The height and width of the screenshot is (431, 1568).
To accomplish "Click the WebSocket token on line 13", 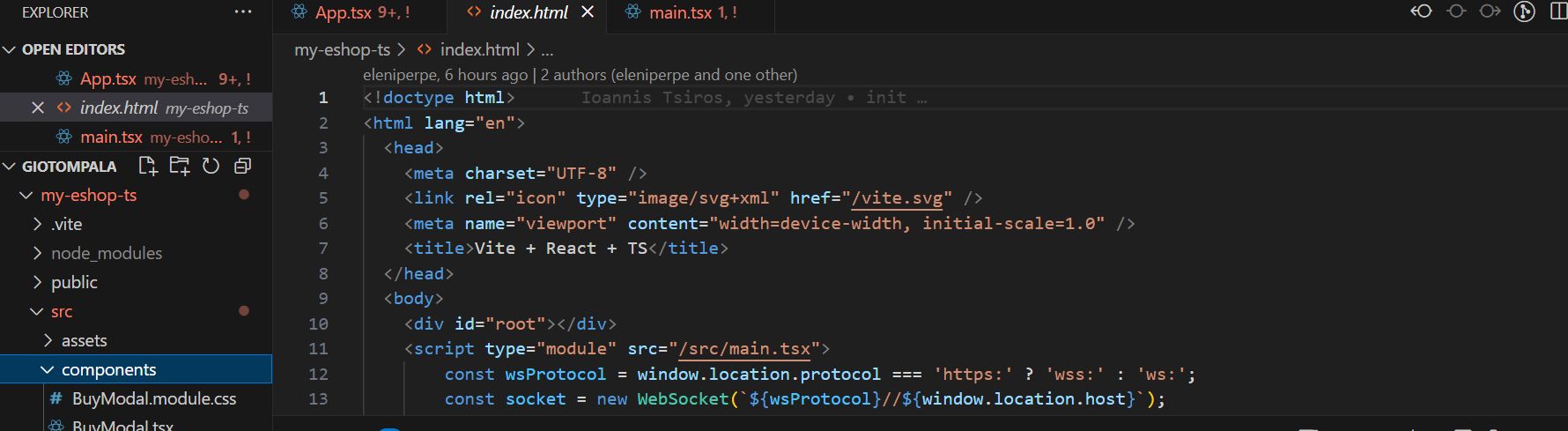I will [x=684, y=399].
